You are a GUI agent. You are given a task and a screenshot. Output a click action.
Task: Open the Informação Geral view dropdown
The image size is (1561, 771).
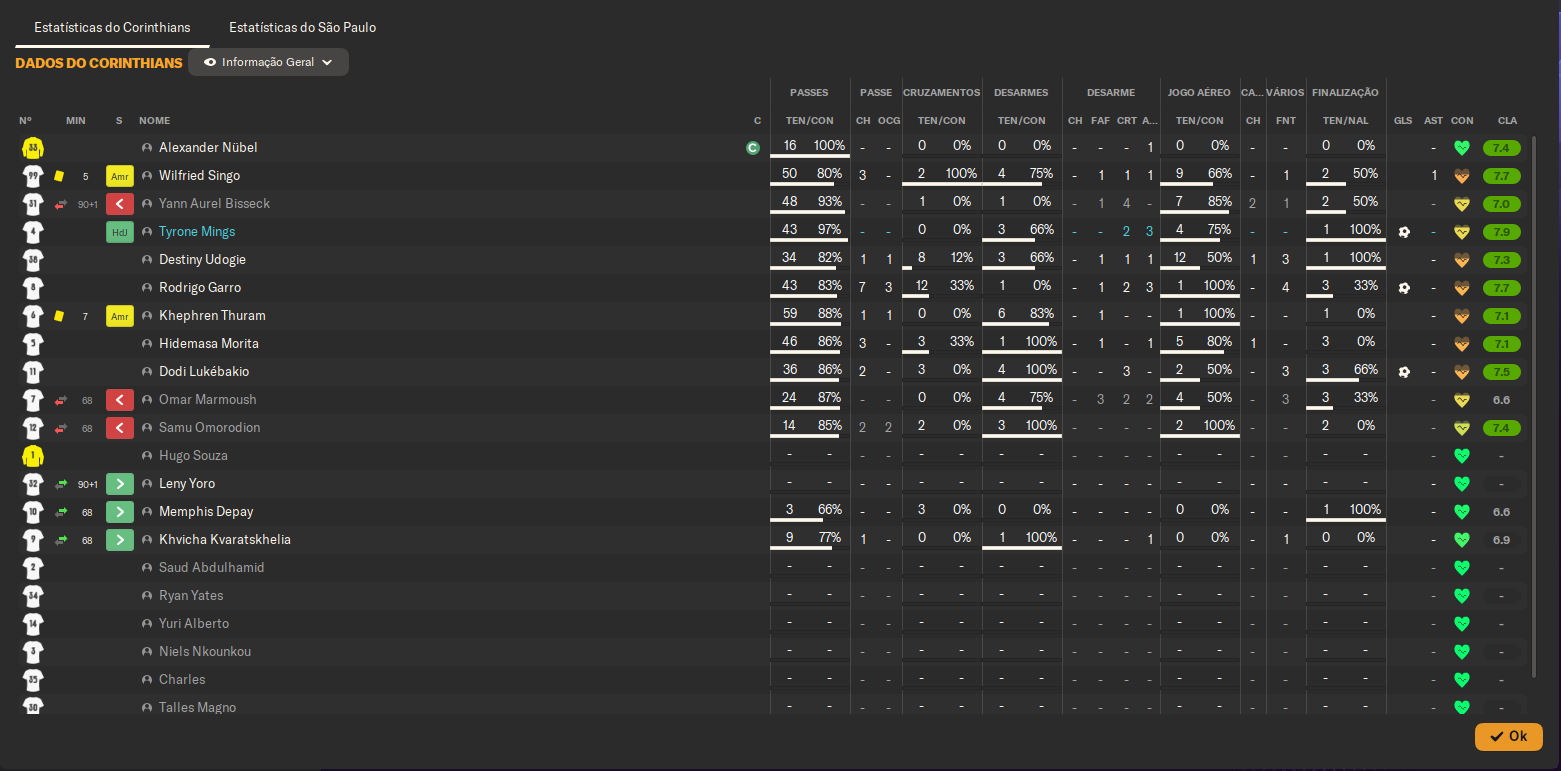[x=268, y=62]
